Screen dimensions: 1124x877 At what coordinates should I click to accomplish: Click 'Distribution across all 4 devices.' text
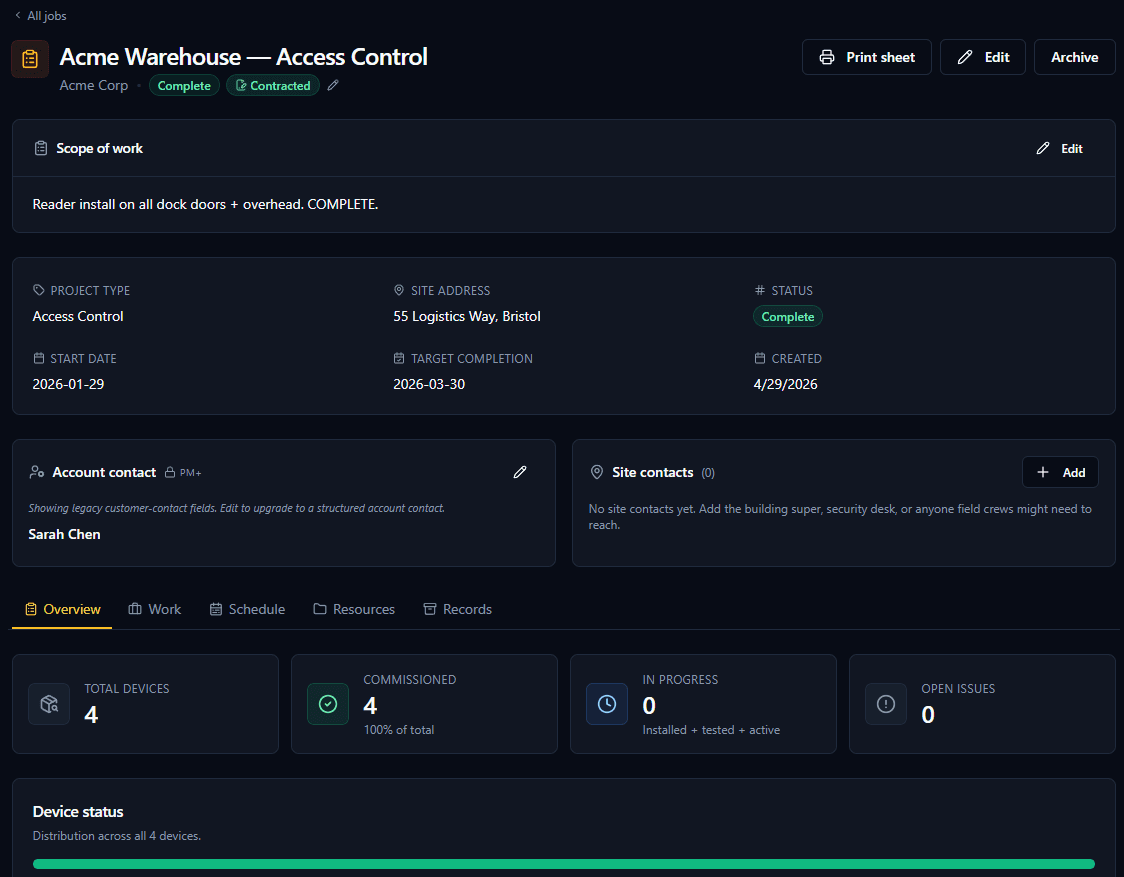117,836
